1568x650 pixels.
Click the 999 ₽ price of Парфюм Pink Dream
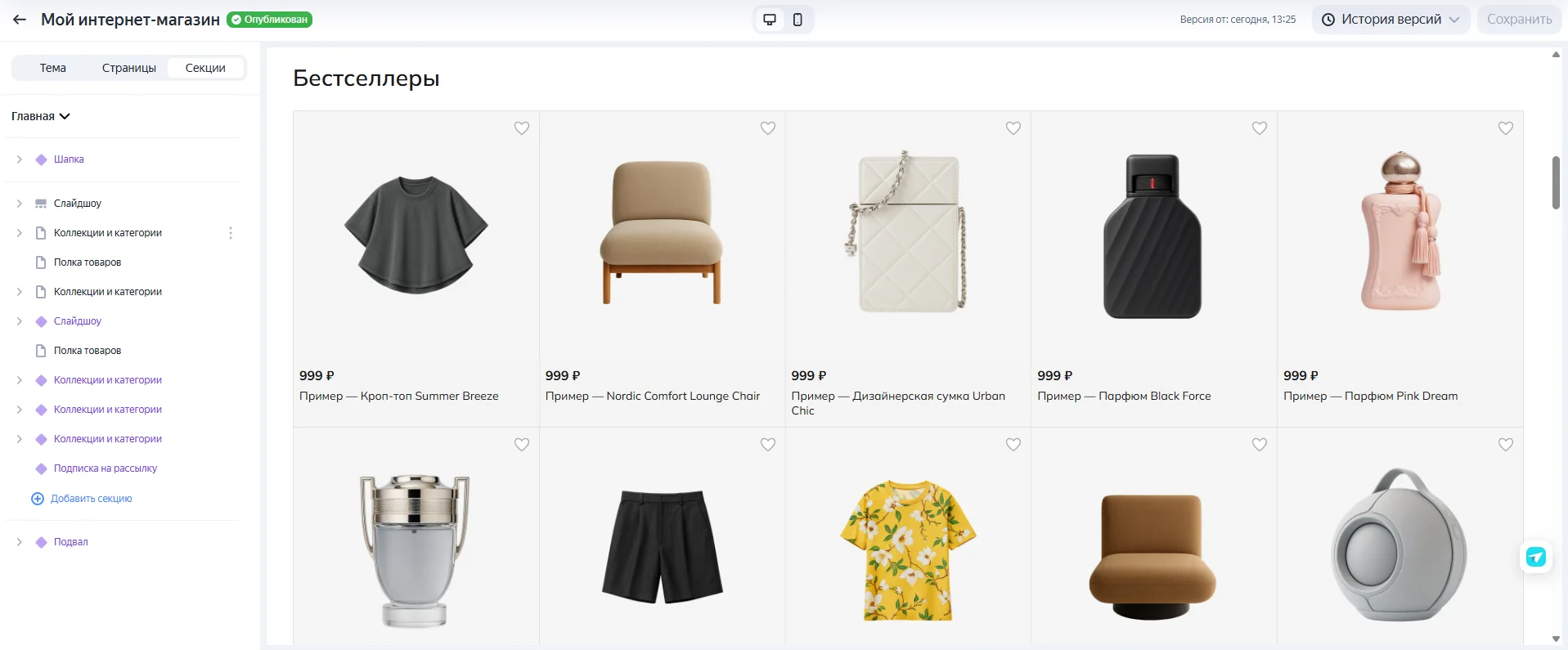point(1301,376)
